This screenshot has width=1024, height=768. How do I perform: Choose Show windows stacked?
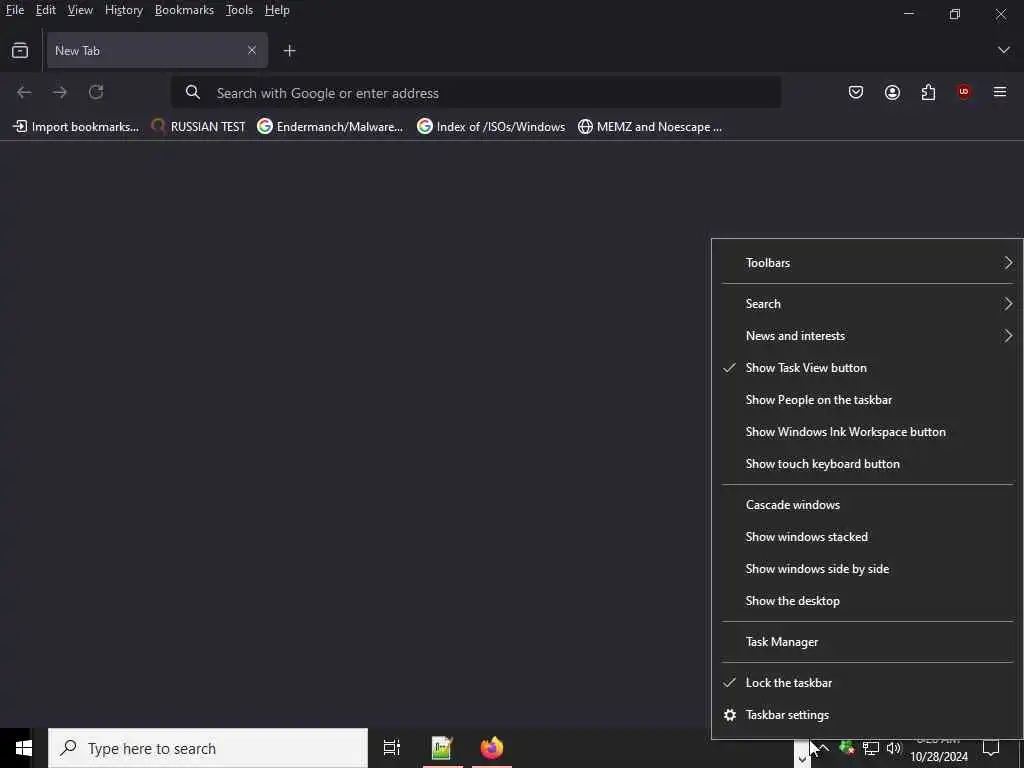pos(867,537)
